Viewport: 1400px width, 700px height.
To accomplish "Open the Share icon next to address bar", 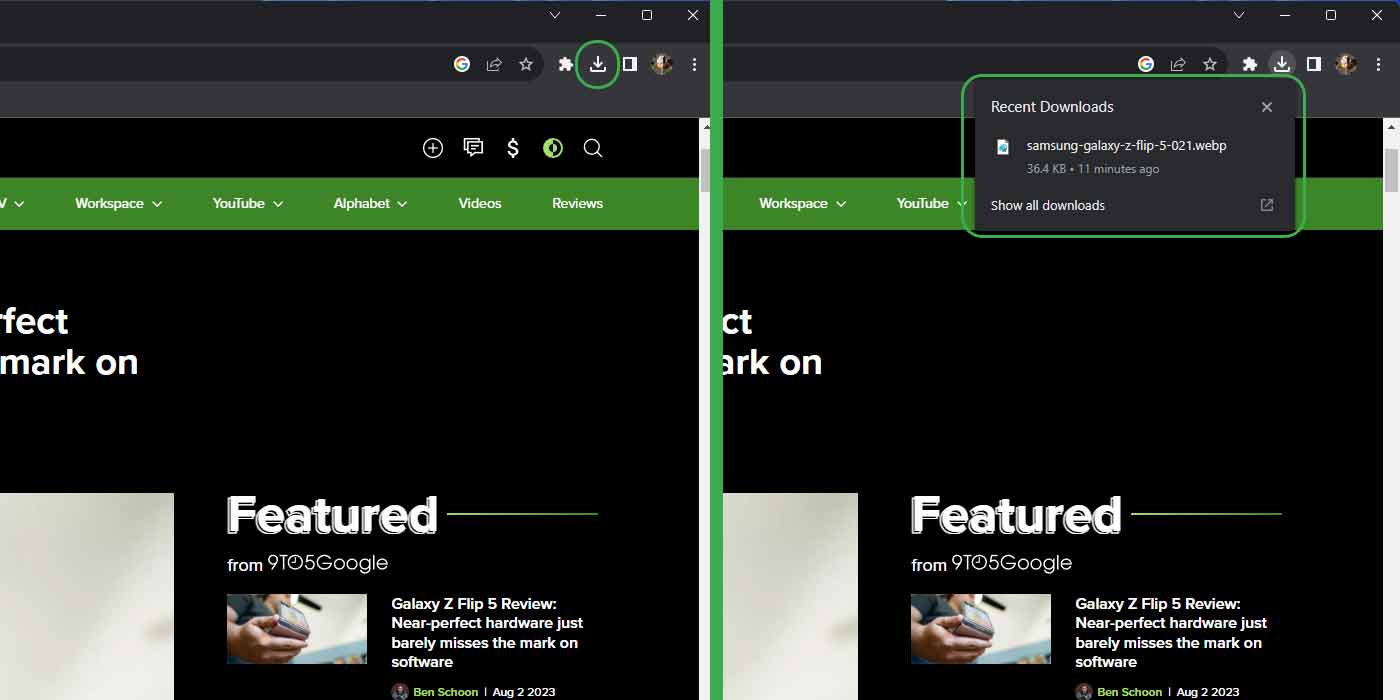I will point(494,63).
